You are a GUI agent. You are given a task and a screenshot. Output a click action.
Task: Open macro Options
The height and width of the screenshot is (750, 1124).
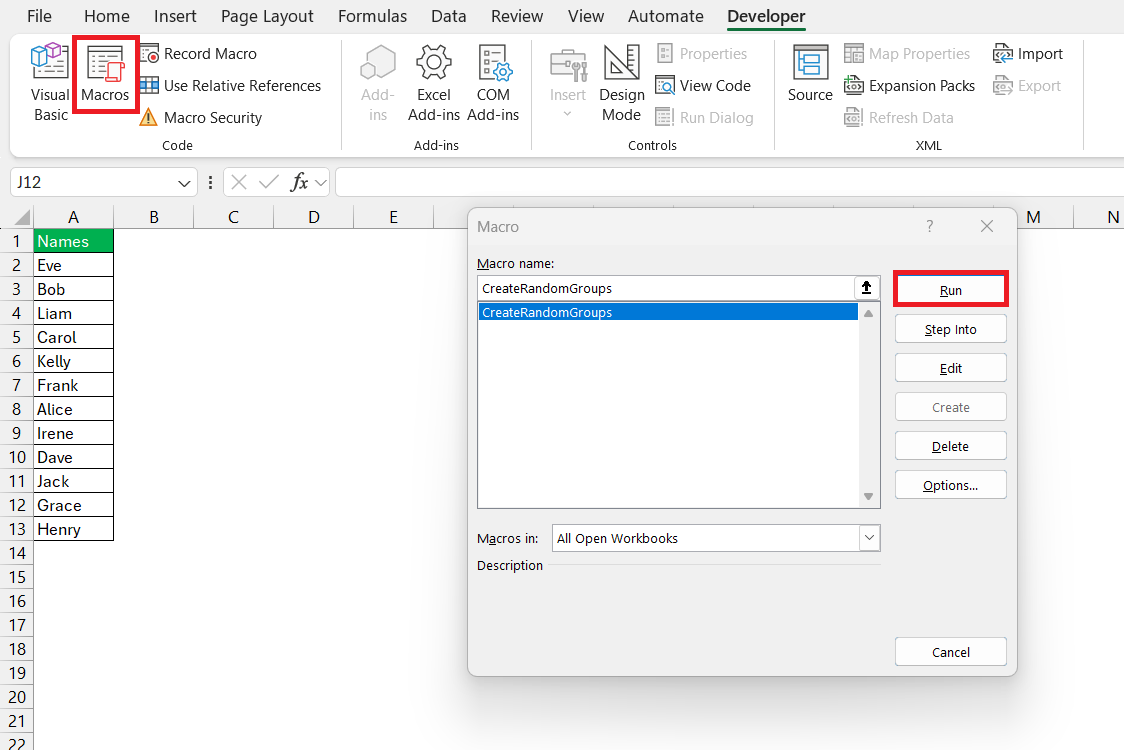click(951, 485)
